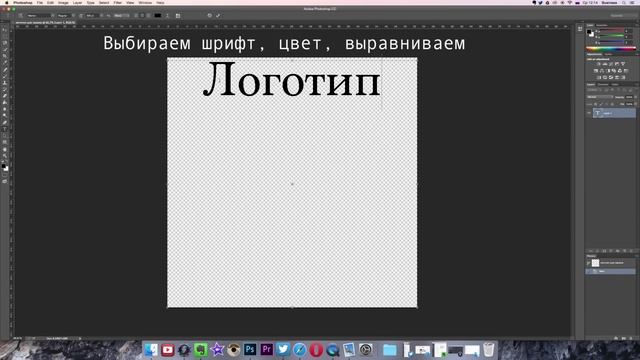Screen dimensions: 640x360
Task: Click the Apple menu icon
Action: pyautogui.click(x=7, y=2)
